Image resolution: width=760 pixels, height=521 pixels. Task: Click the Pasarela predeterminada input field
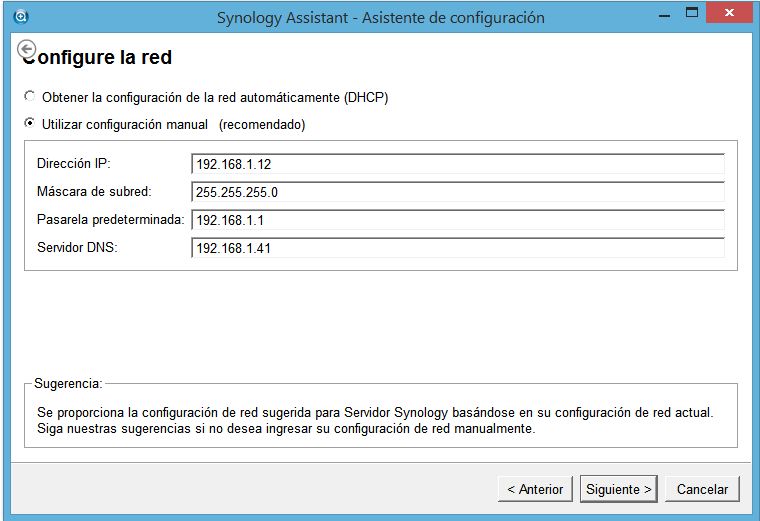(x=458, y=220)
